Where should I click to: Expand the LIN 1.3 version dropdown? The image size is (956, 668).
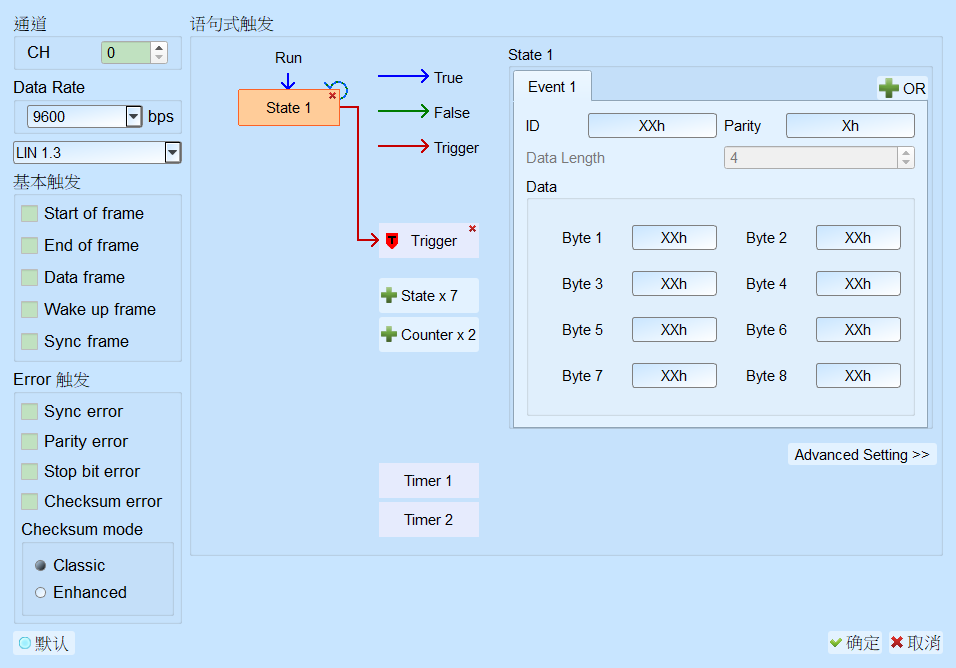[x=173, y=152]
